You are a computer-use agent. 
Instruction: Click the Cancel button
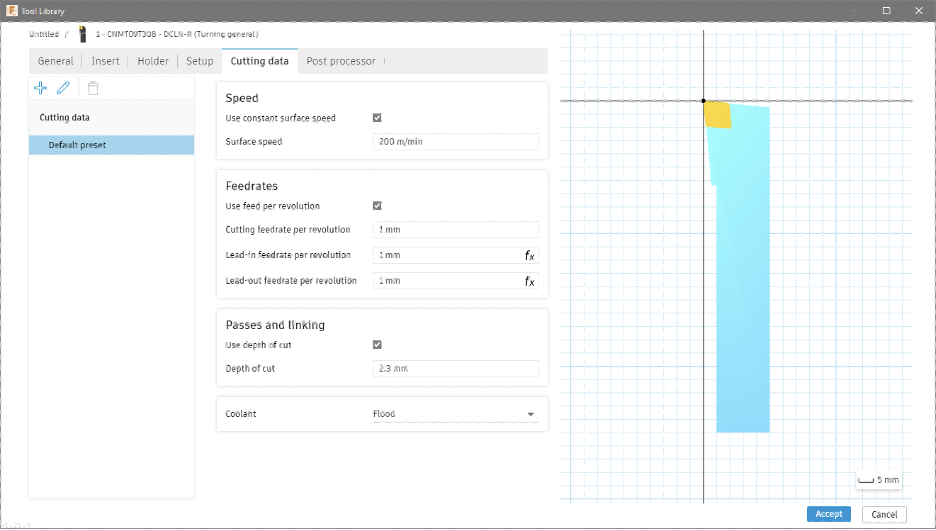[x=883, y=514]
